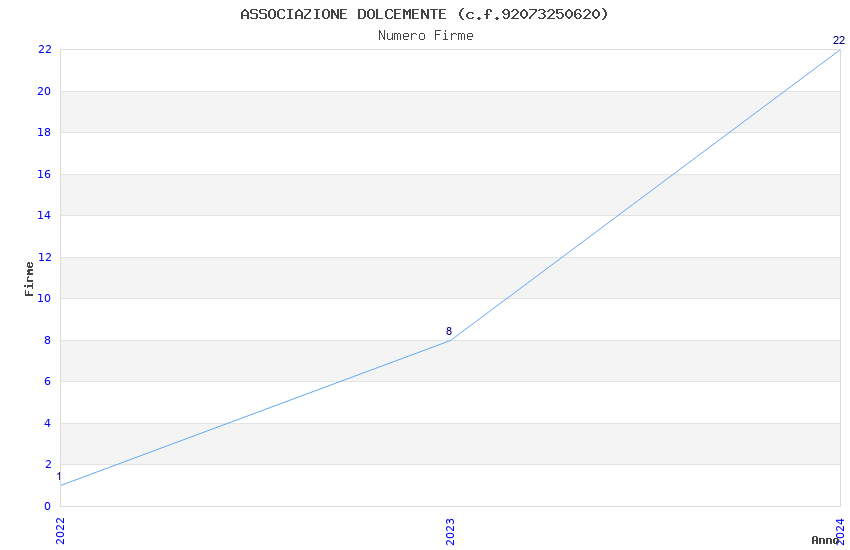Click the y-axis tick label 4
Screen dimensions: 850x550
[48, 423]
